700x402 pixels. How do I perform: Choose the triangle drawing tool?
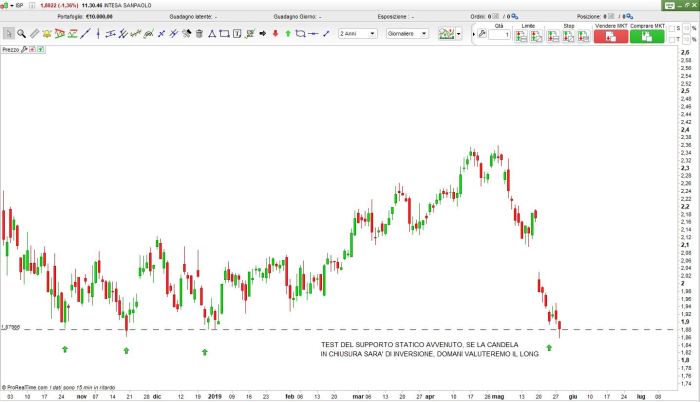coord(211,33)
